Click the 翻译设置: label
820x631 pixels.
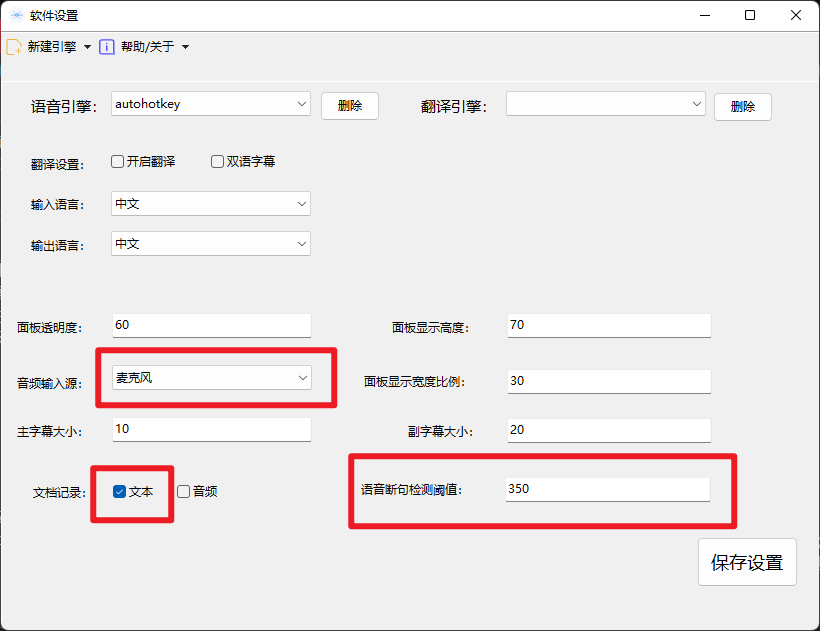[x=57, y=165]
